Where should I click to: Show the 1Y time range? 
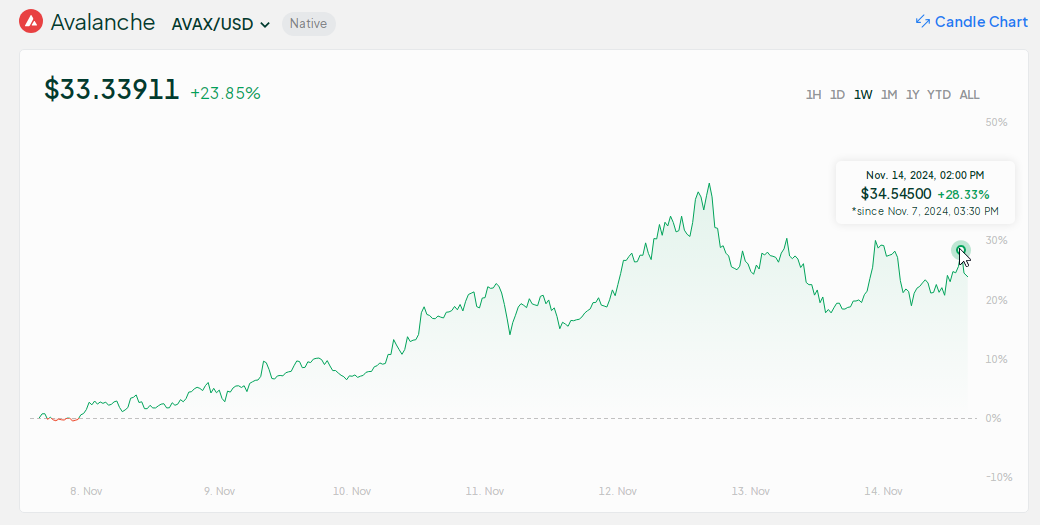coord(912,95)
